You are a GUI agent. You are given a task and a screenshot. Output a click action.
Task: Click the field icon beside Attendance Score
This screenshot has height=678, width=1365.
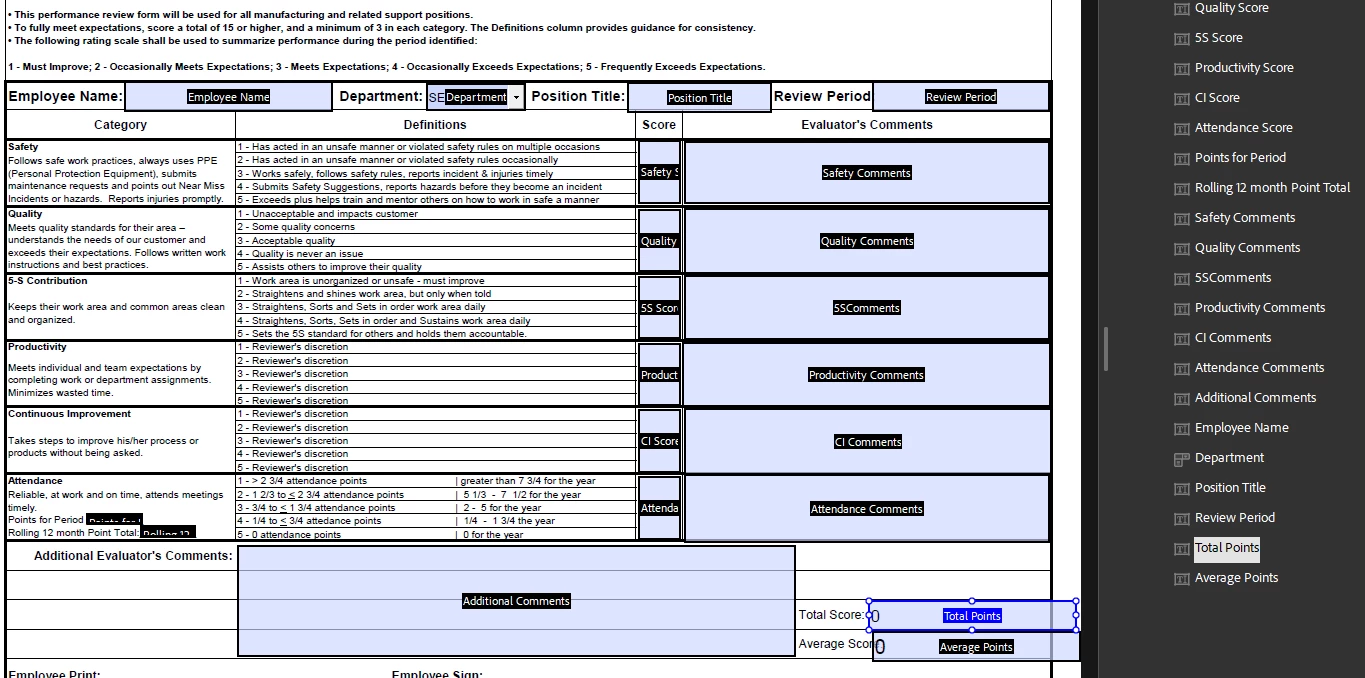click(1182, 128)
